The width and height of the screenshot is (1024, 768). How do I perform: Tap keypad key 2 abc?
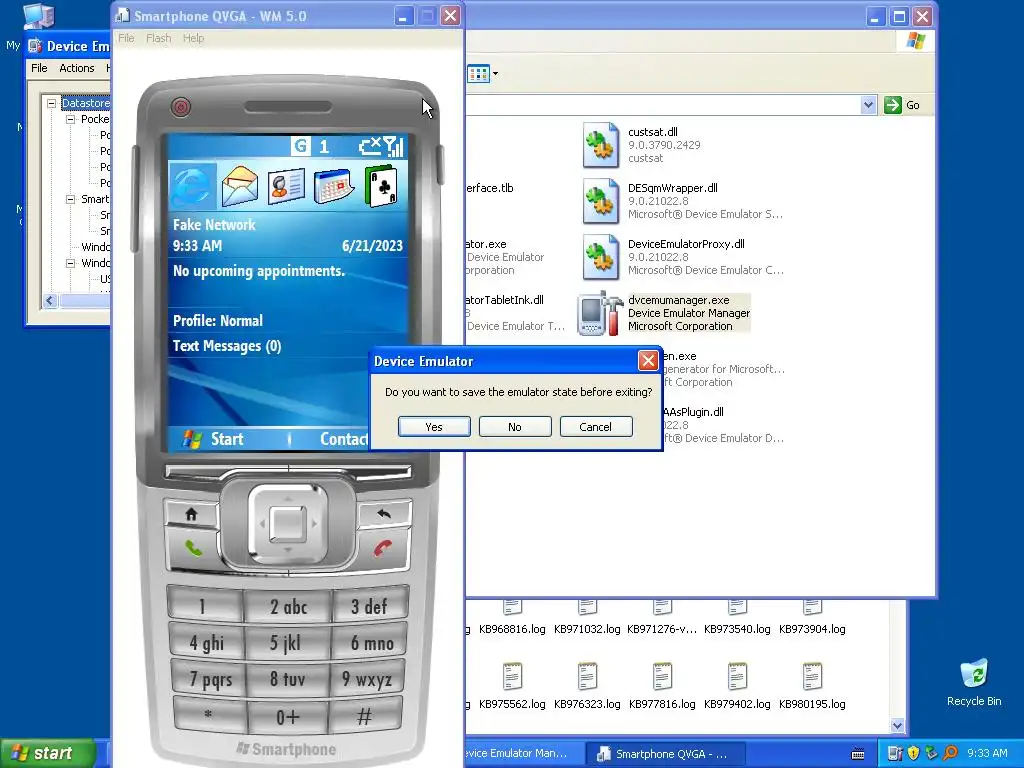point(288,607)
